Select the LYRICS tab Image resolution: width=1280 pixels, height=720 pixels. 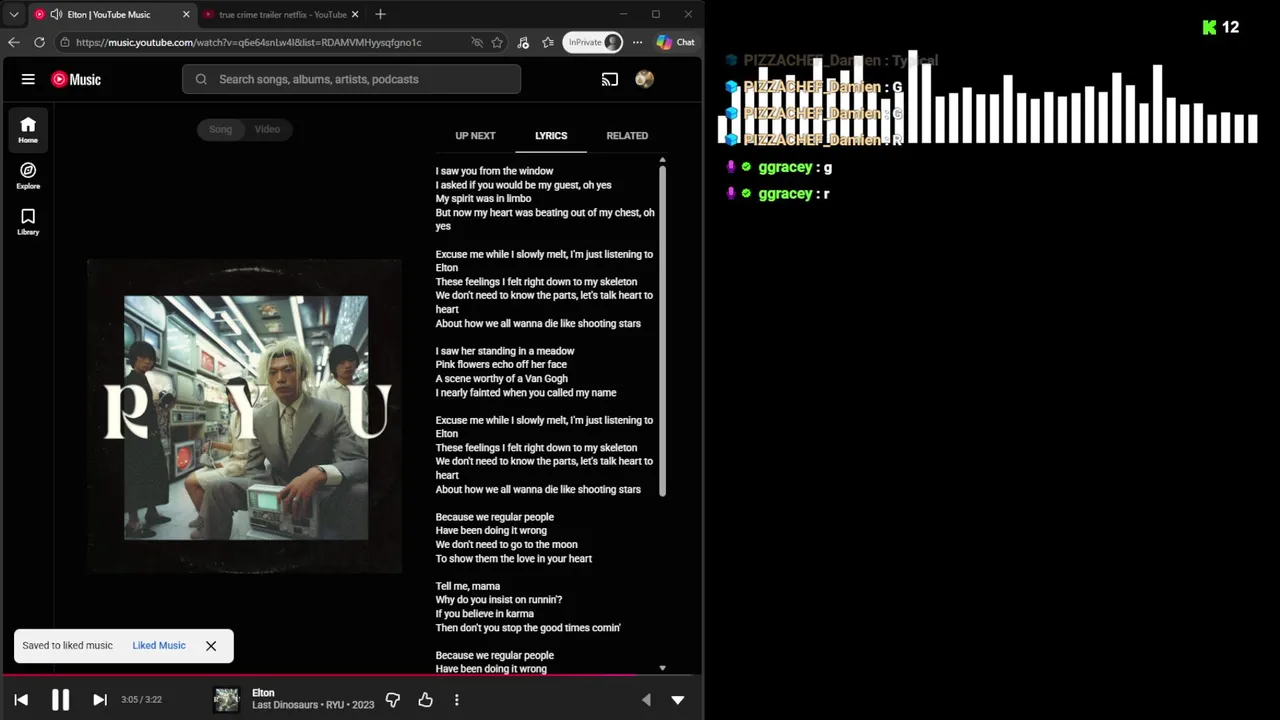[551, 136]
